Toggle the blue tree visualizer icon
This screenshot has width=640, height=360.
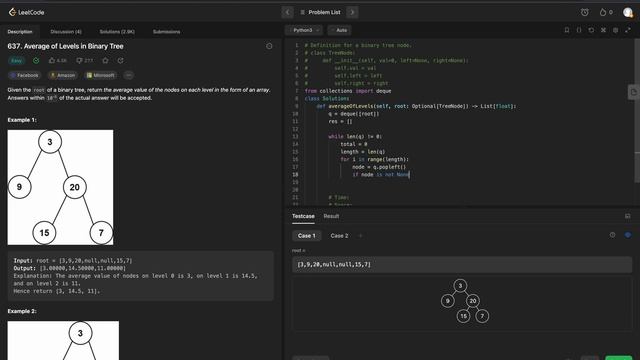(x=628, y=235)
